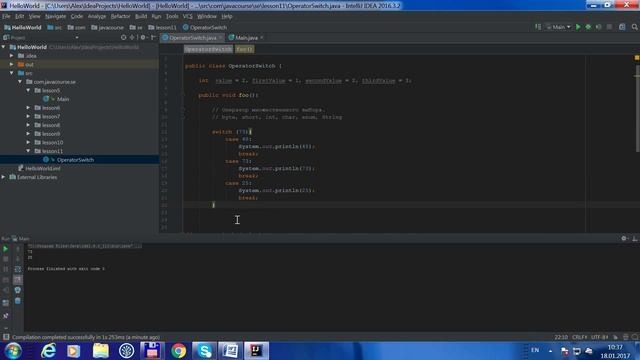The width and height of the screenshot is (640, 360).
Task: Click foo() method breadcrumb above editor
Action: [x=244, y=49]
